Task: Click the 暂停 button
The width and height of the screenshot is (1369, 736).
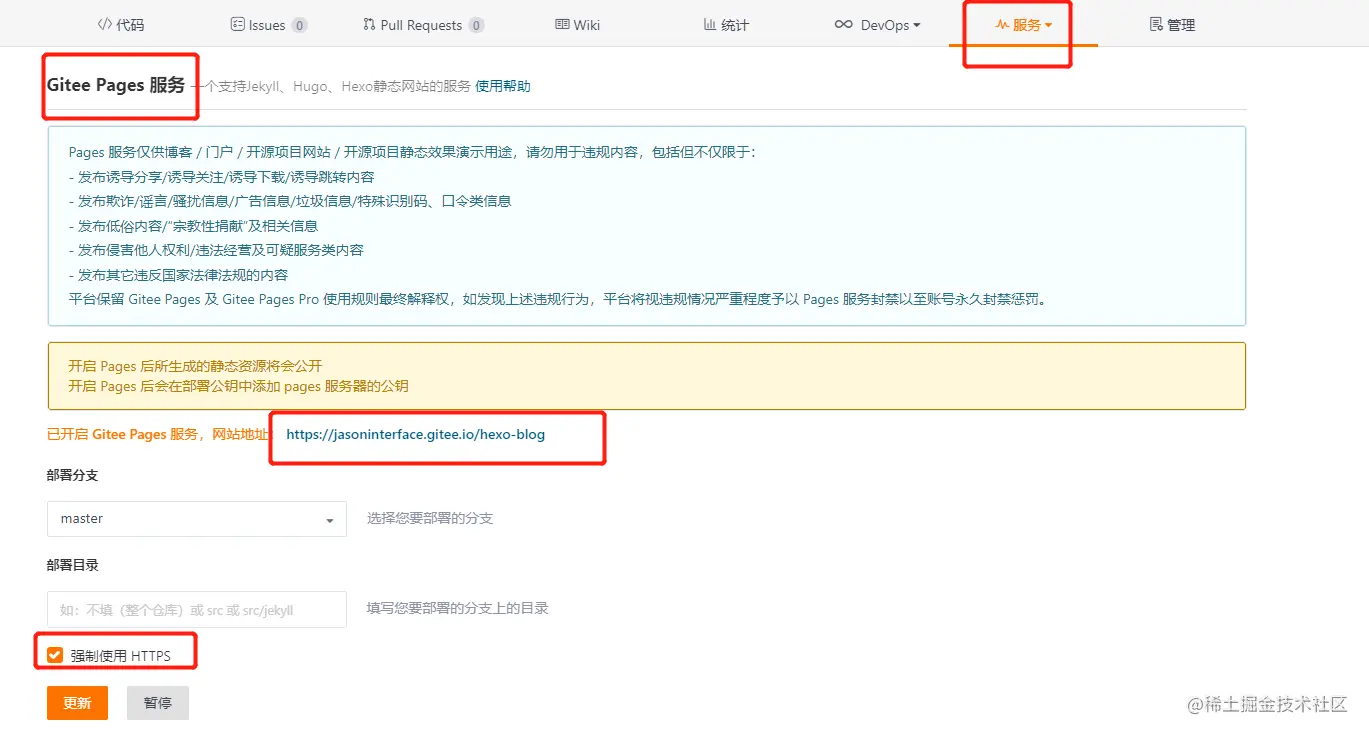Action: [x=158, y=703]
